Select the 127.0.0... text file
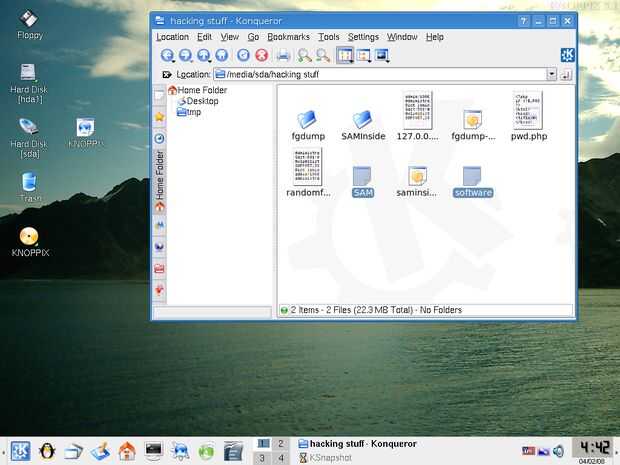620x465 pixels. coord(418,116)
